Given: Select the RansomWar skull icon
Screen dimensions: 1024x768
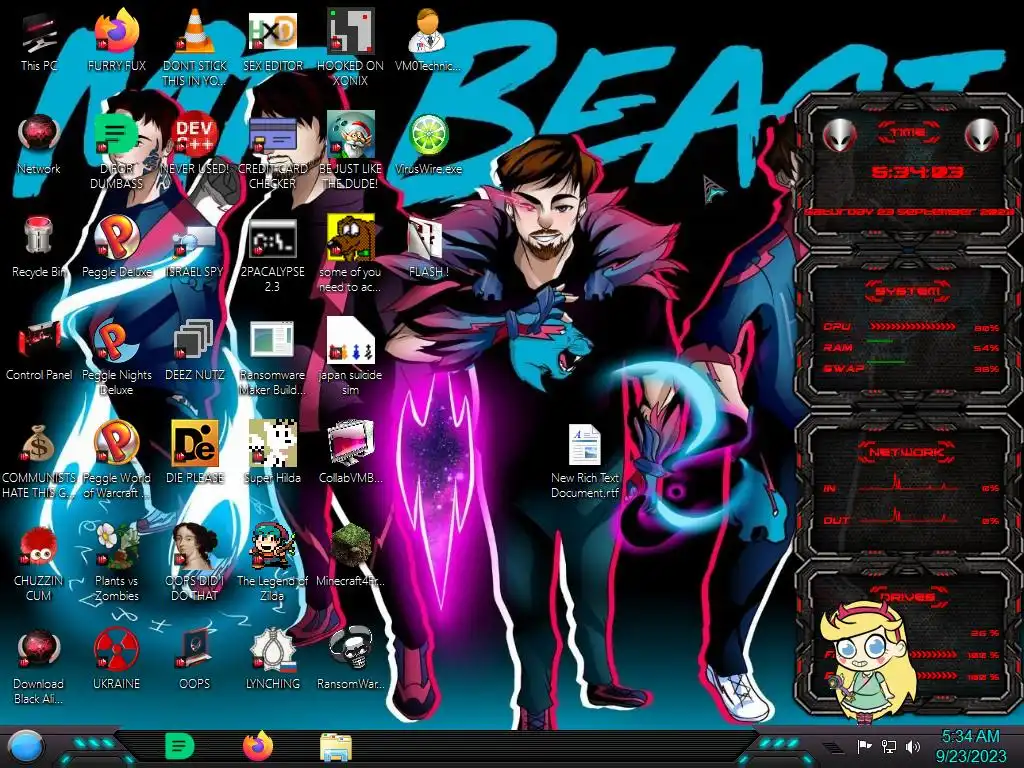Looking at the screenshot, I should coord(350,649).
